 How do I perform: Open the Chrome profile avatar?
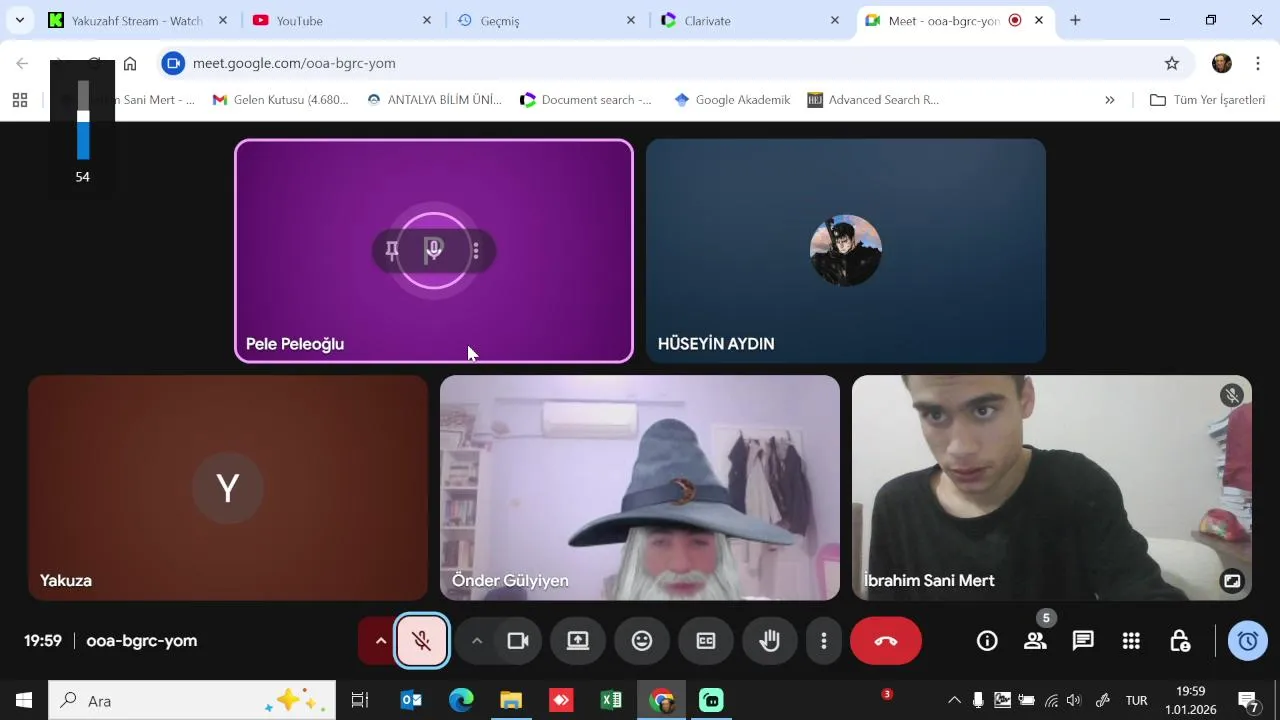[x=1222, y=63]
